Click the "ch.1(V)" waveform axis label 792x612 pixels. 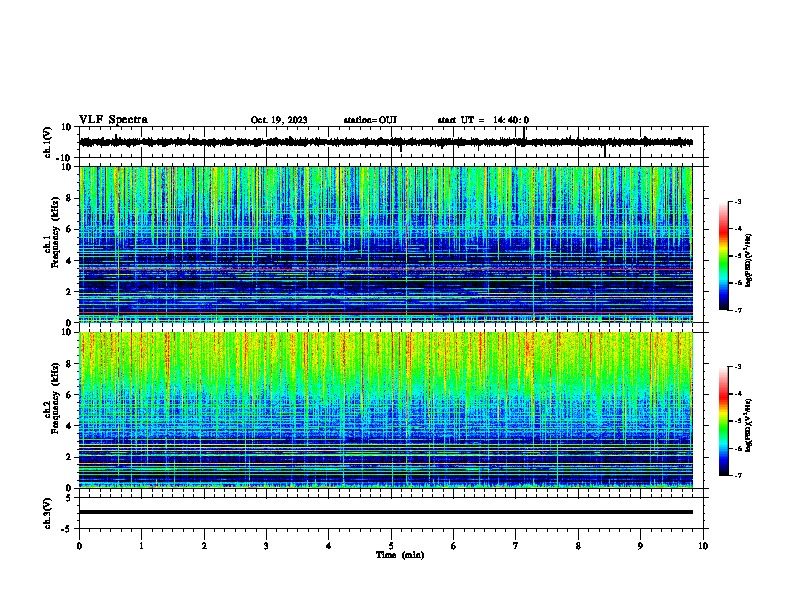48,142
